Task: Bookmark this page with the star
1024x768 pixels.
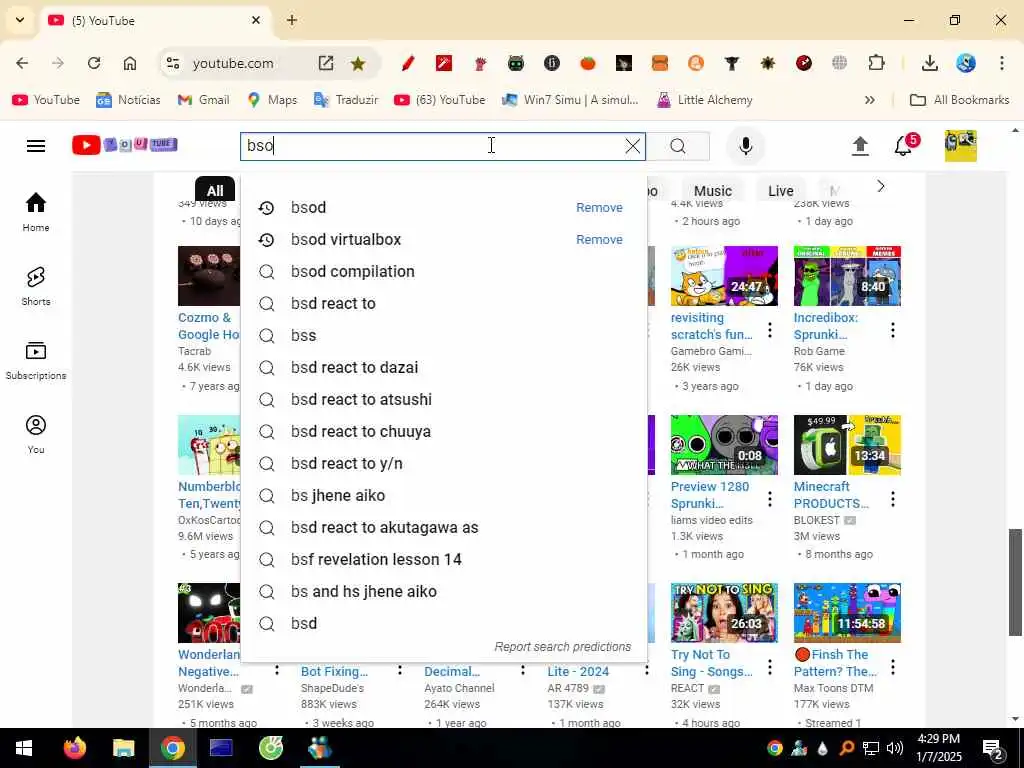Action: click(x=358, y=63)
